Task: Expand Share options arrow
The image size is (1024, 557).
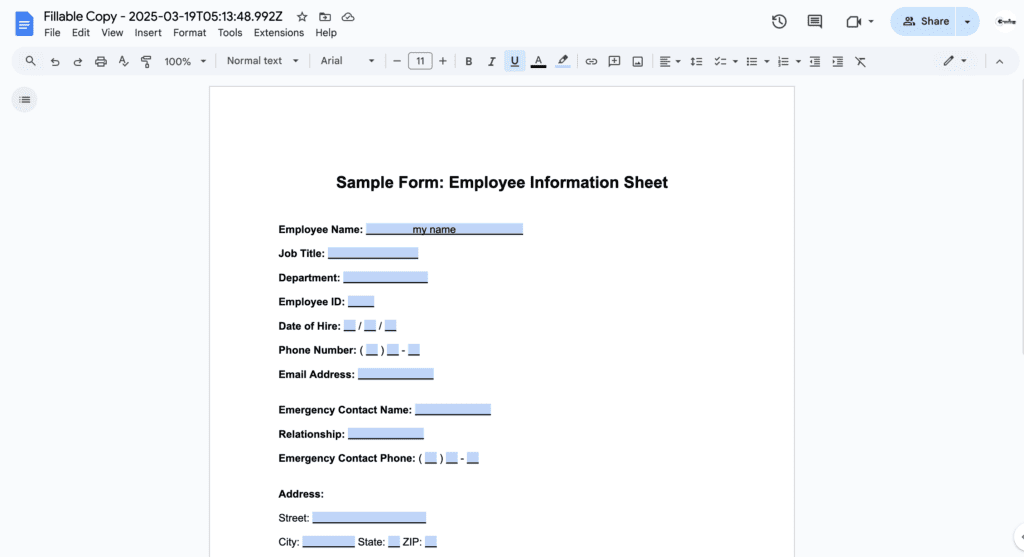Action: click(967, 22)
